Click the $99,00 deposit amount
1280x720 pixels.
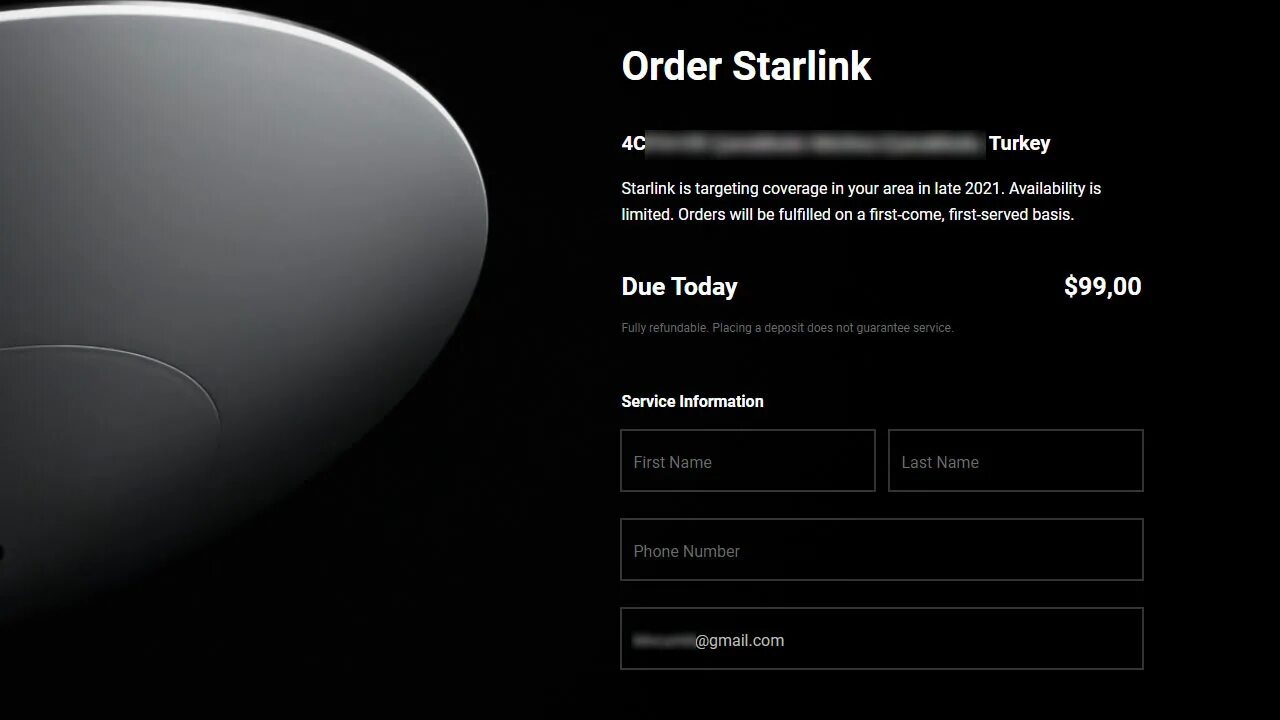pyautogui.click(x=1102, y=286)
